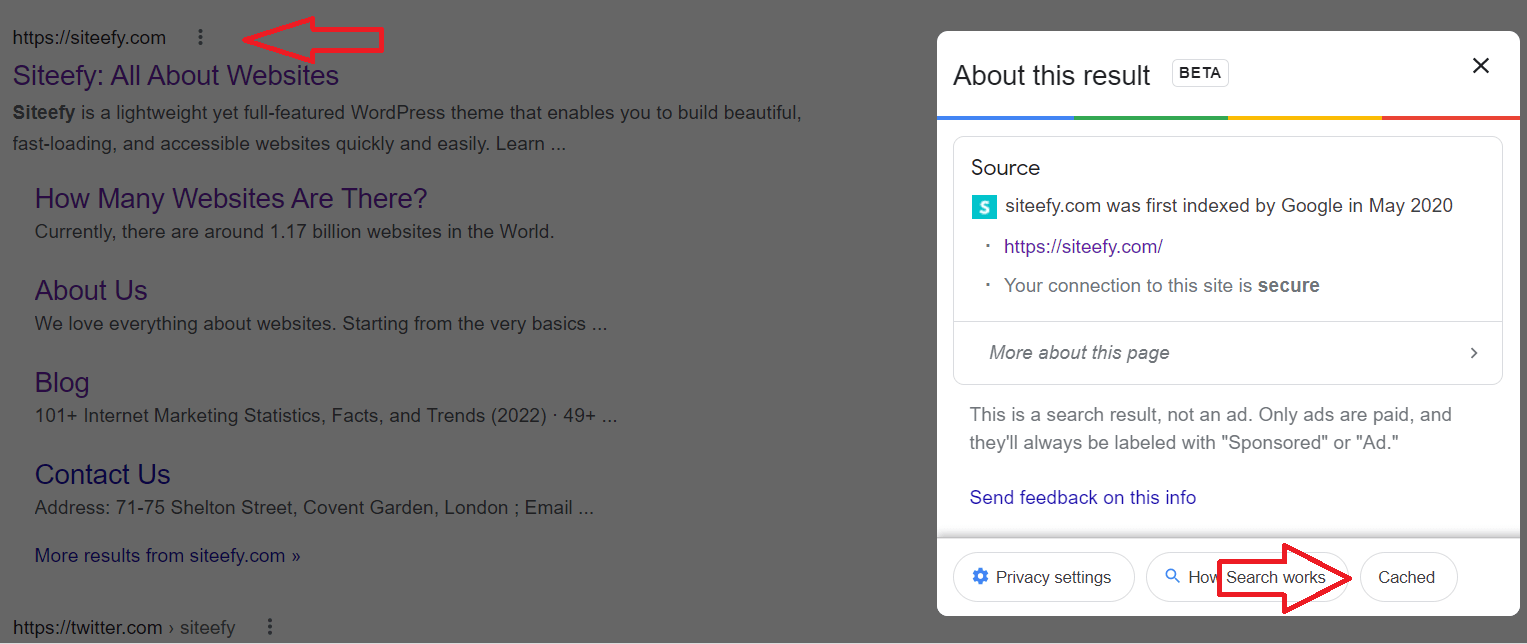Screen dimensions: 1527x644
Task: Visit the How Many Websites Are There page
Action: pyautogui.click(x=230, y=198)
